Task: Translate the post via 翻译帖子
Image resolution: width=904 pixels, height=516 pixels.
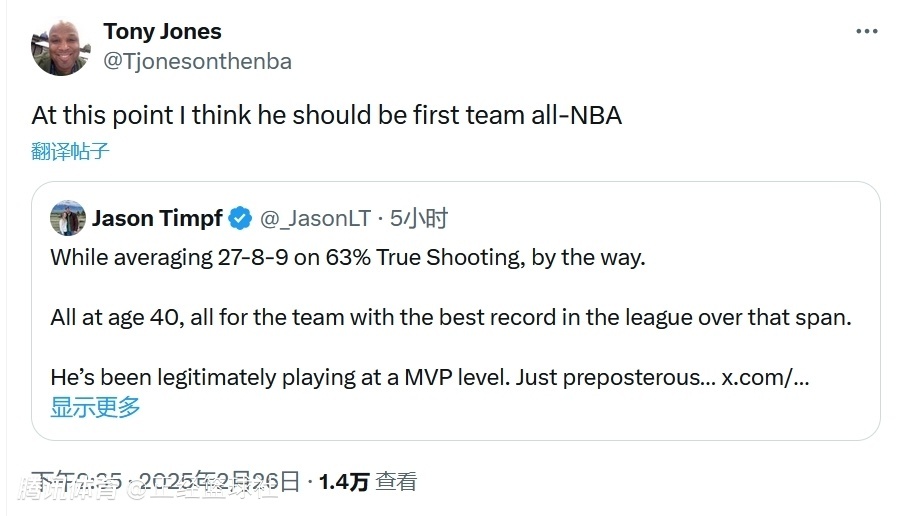Action: (x=70, y=152)
